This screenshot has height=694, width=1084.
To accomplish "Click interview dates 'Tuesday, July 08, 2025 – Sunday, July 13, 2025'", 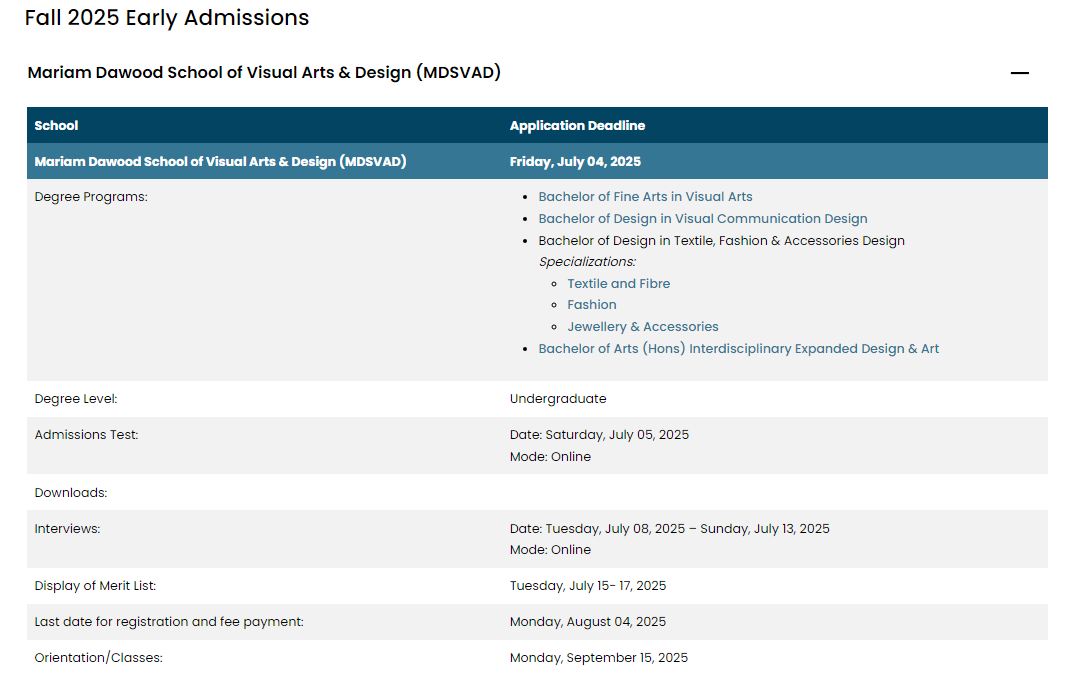I will [x=687, y=529].
